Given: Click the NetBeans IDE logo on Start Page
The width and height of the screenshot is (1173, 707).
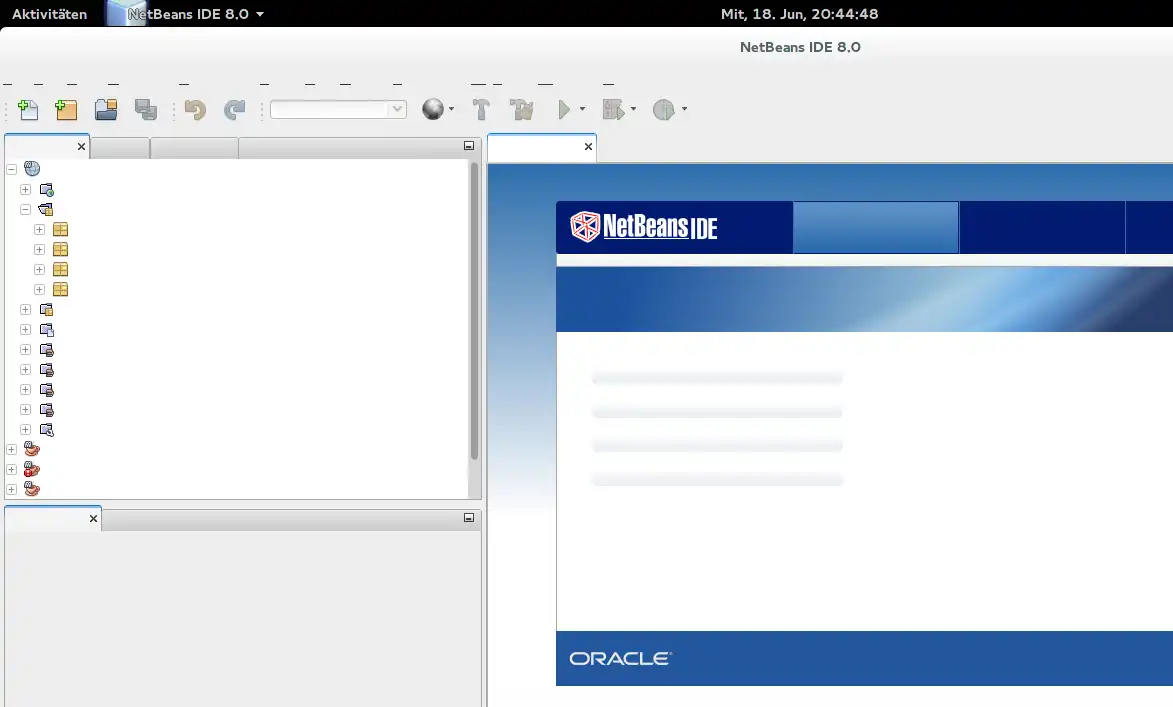Looking at the screenshot, I should tap(644, 227).
